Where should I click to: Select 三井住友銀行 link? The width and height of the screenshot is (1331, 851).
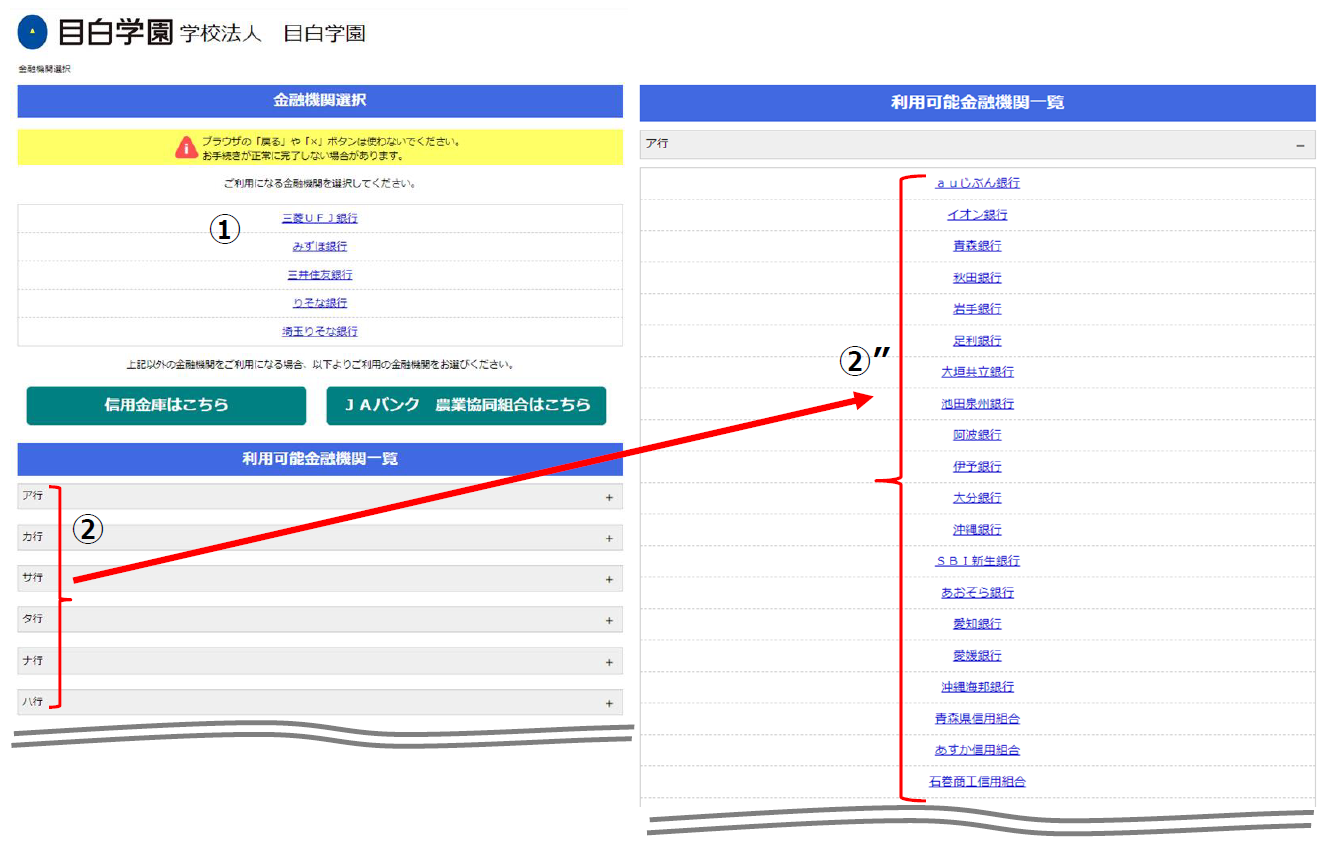point(320,274)
